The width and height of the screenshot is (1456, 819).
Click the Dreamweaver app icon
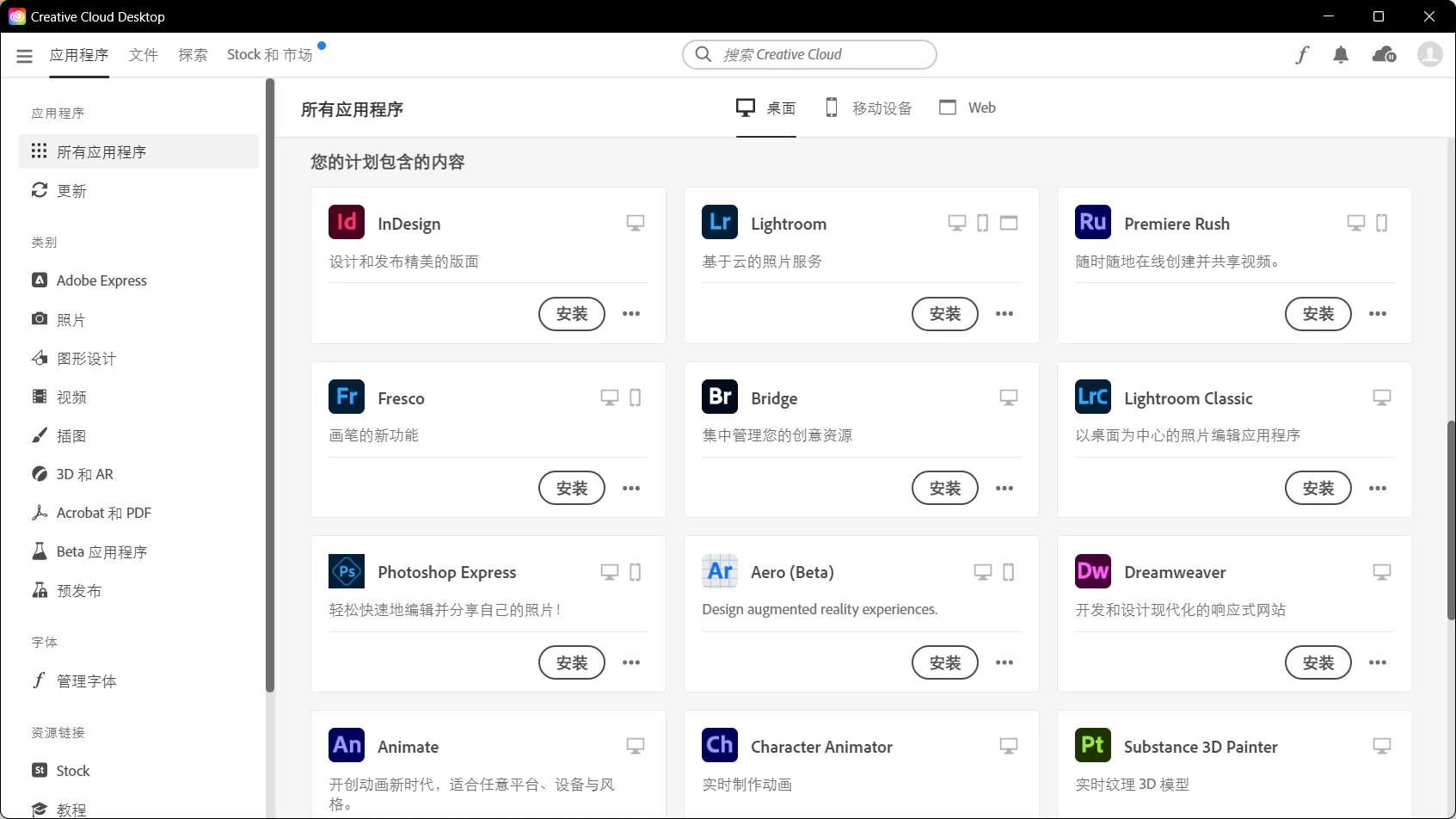click(1093, 571)
